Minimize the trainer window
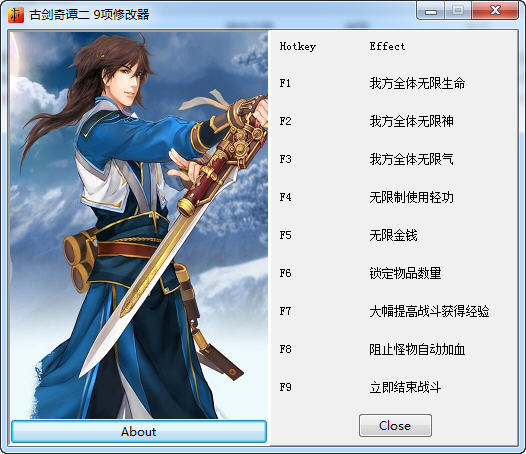526x454 pixels. pos(431,11)
